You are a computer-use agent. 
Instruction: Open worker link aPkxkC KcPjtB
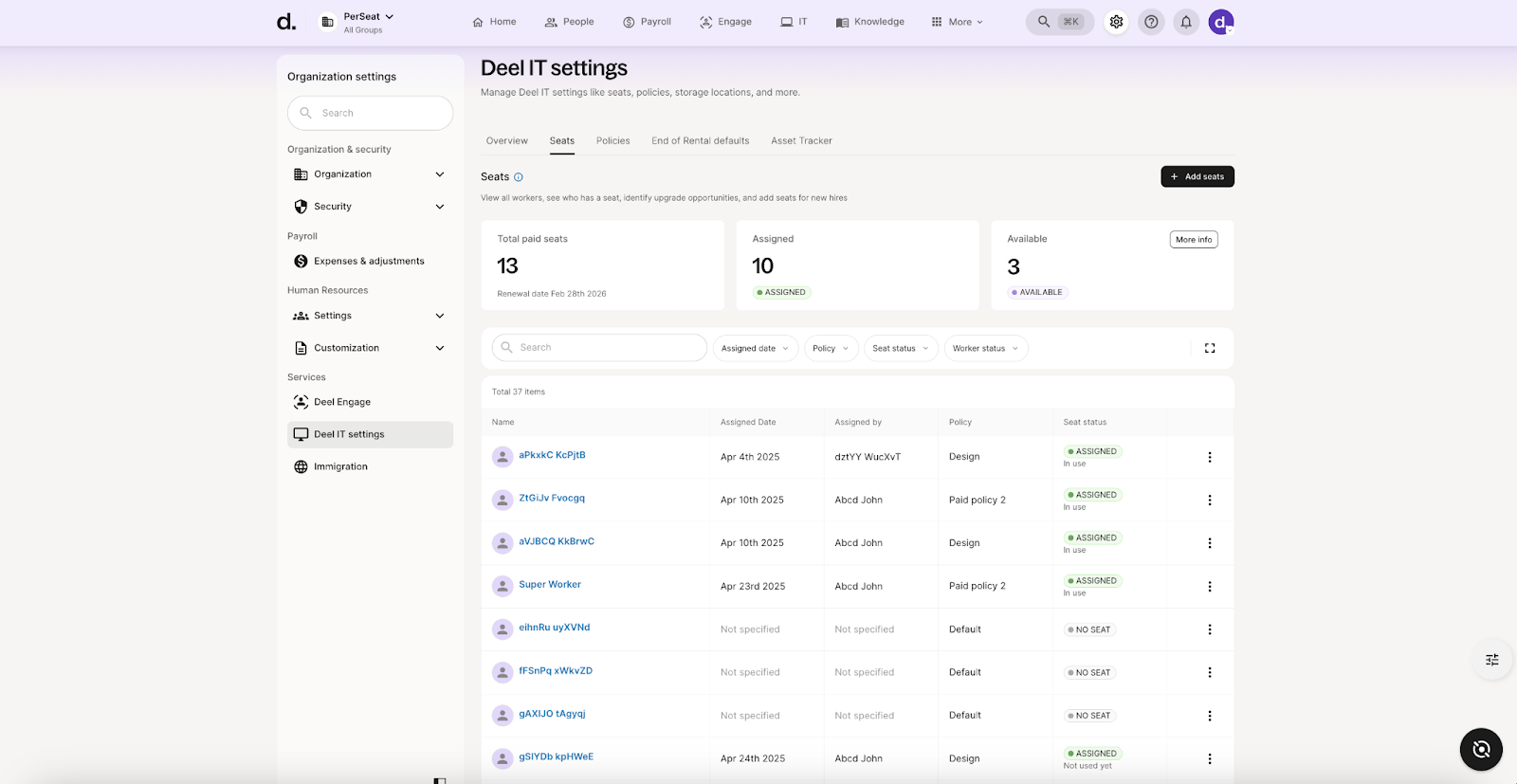click(x=552, y=455)
